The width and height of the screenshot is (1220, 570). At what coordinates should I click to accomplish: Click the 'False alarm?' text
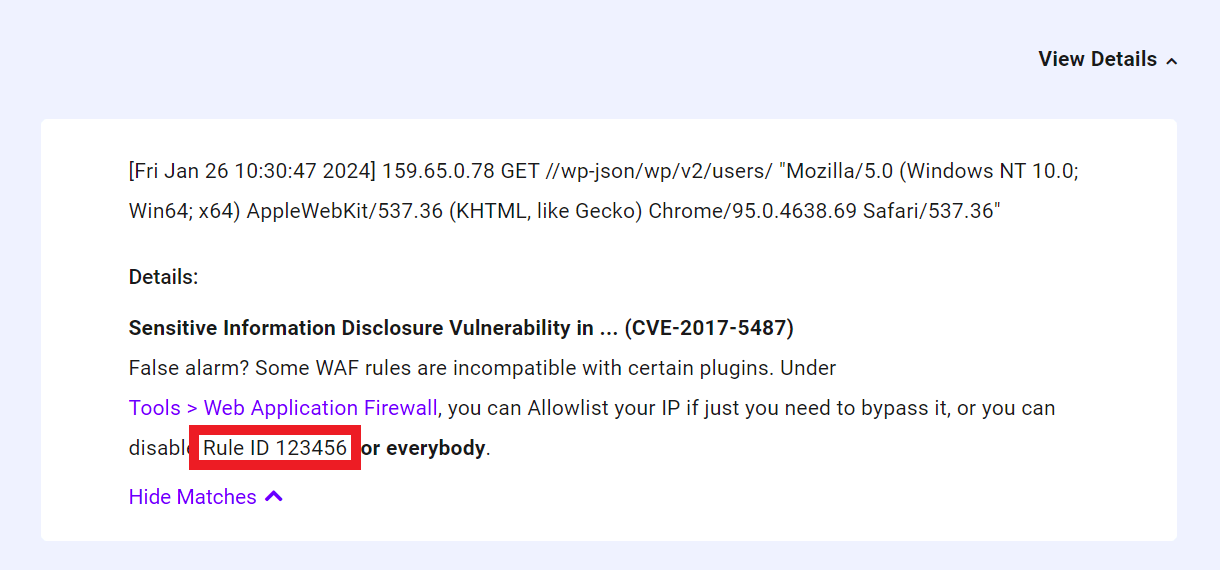tap(189, 368)
